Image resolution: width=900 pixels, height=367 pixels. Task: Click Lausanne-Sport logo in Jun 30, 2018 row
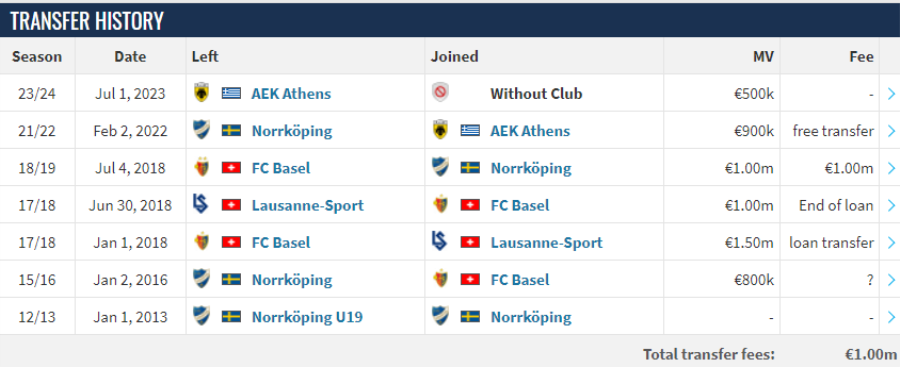(201, 205)
